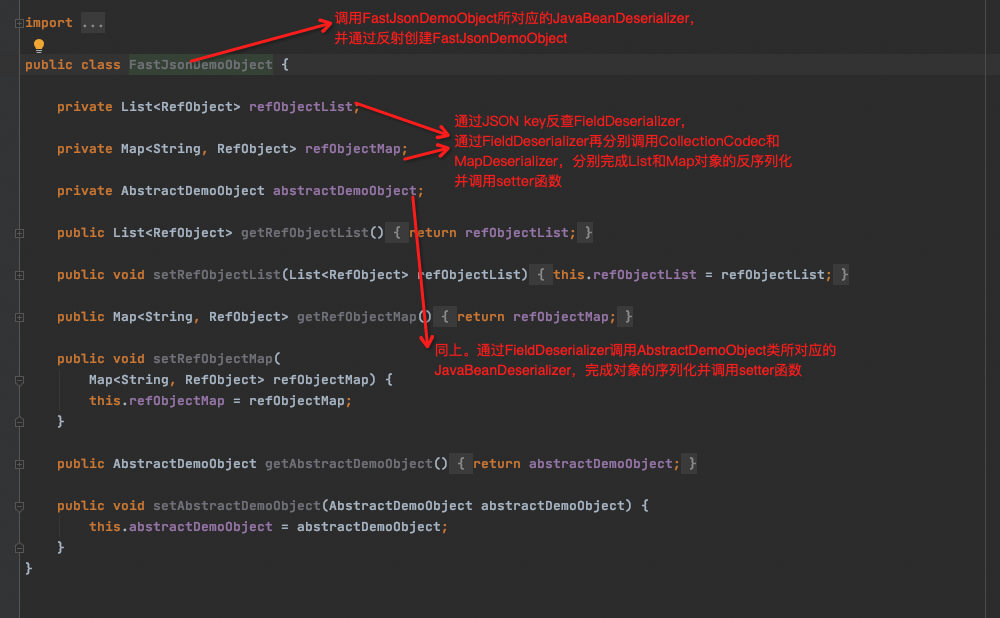
Task: Expand the folded import statements
Action: [19, 24]
